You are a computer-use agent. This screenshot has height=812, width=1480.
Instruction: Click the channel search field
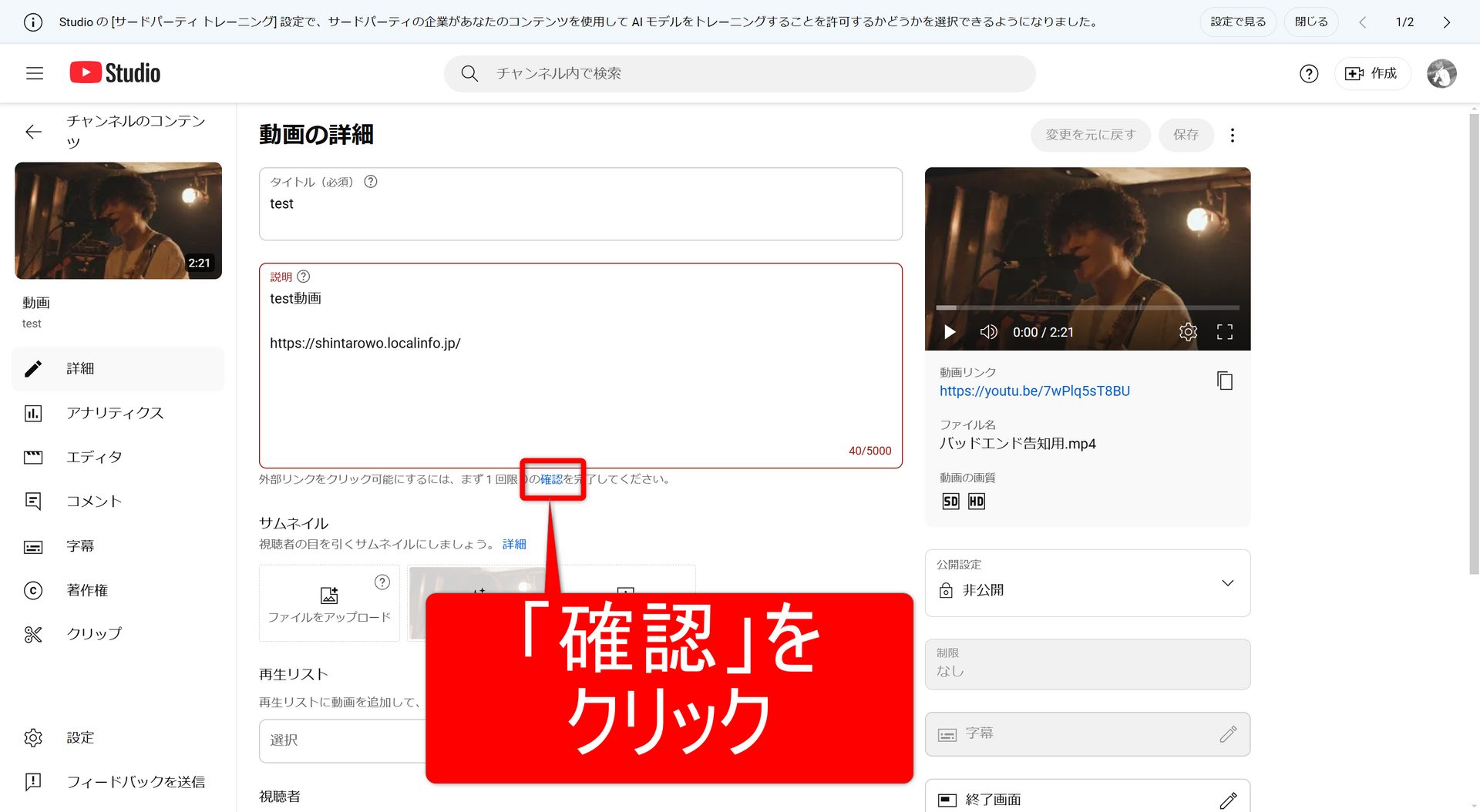(740, 73)
